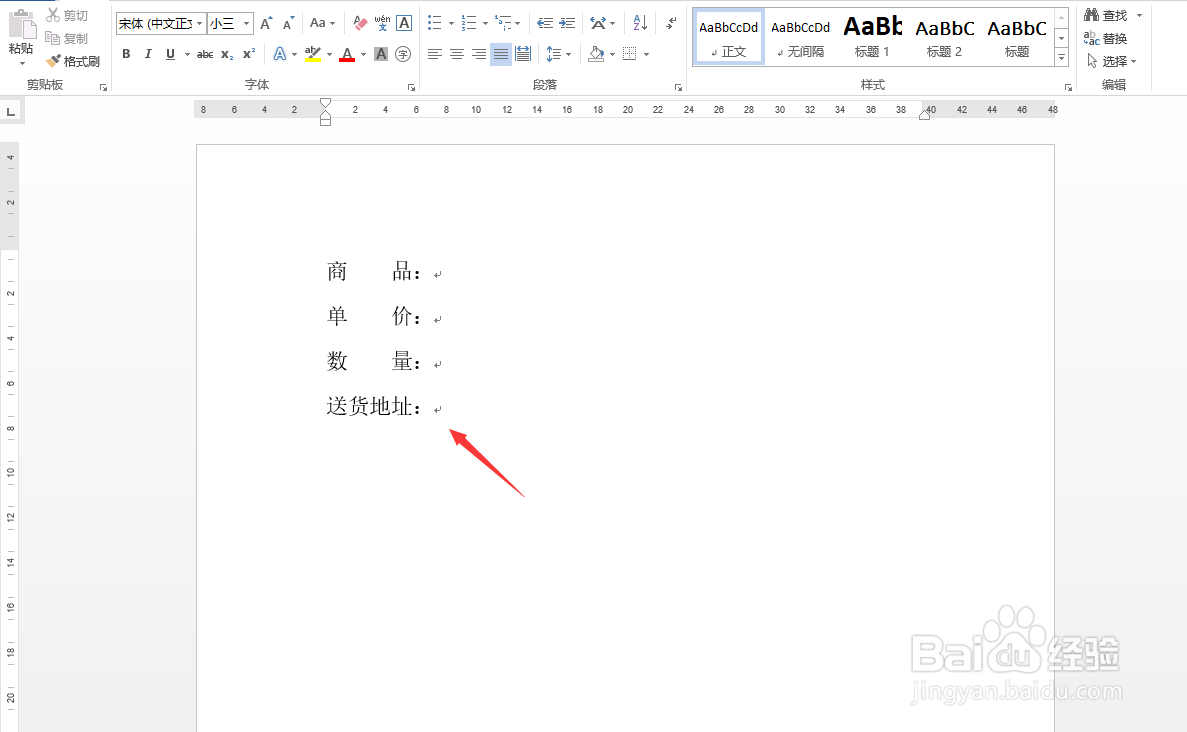Apply the red font color

(x=347, y=54)
